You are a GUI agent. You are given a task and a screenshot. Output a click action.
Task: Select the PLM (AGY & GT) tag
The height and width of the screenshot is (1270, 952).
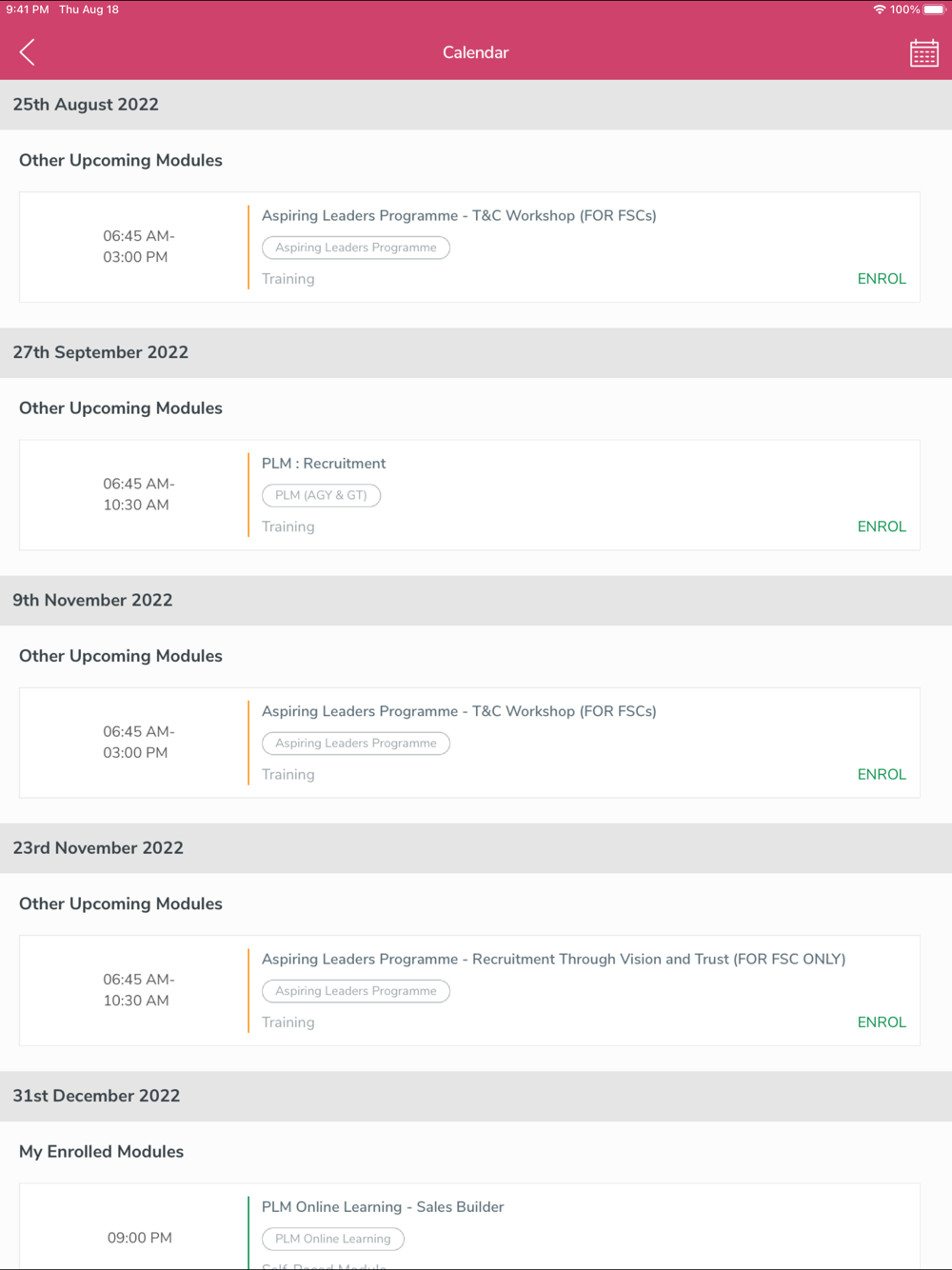point(321,495)
